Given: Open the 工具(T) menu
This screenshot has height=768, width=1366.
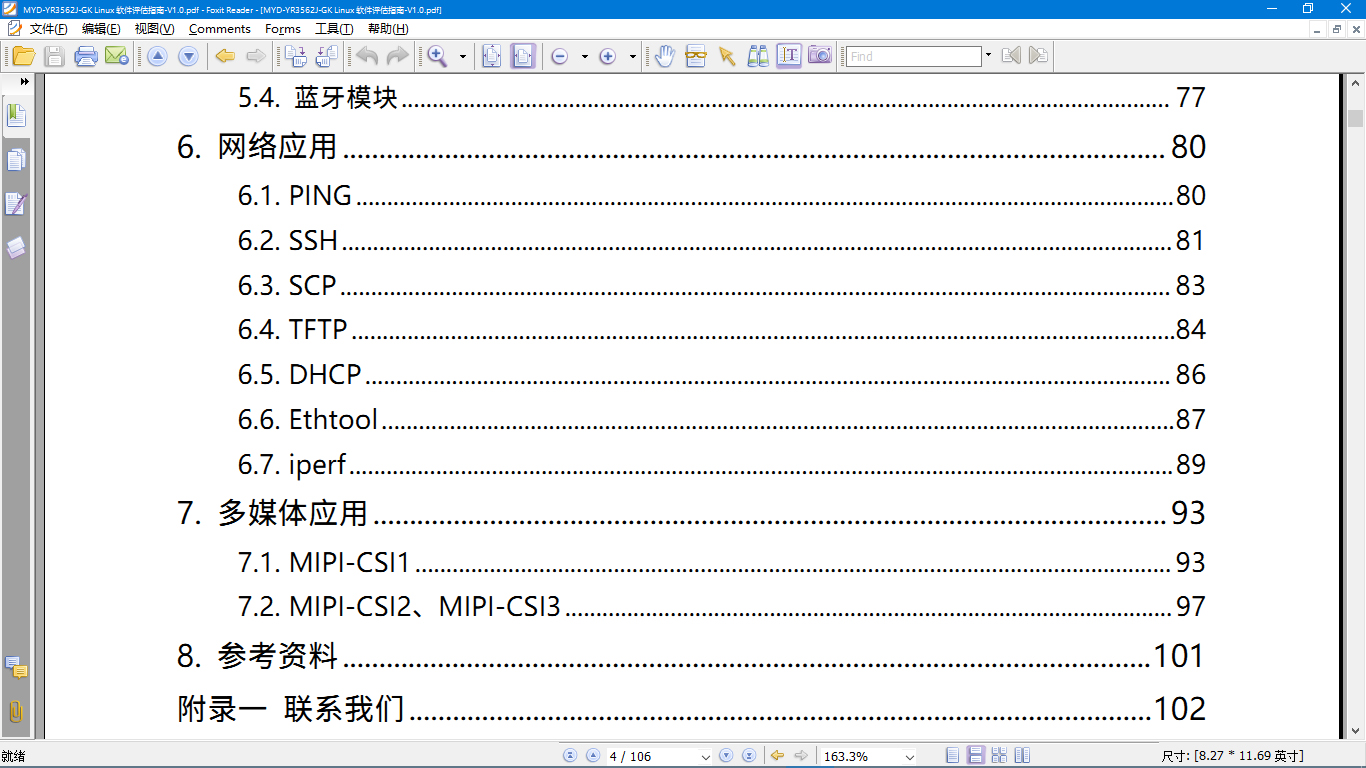Looking at the screenshot, I should tap(334, 29).
